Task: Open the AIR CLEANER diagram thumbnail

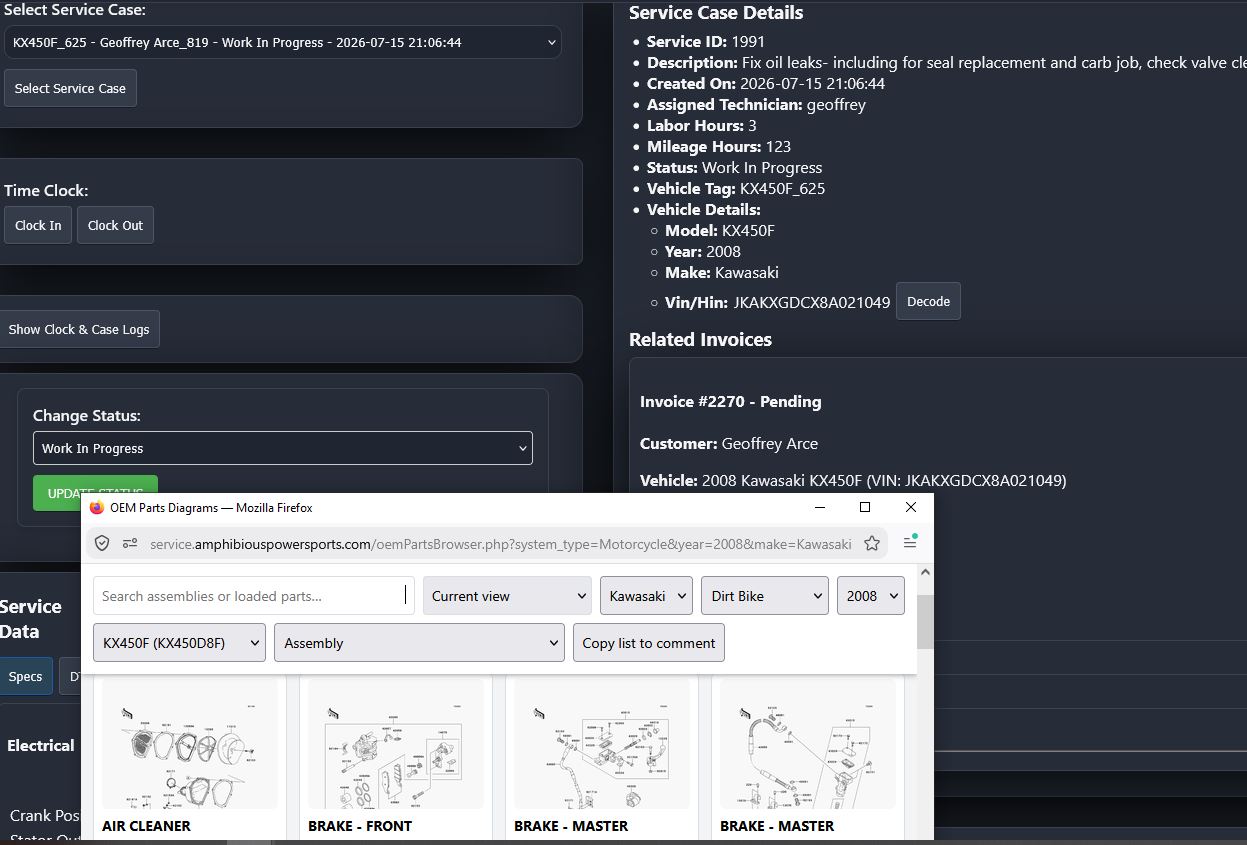Action: click(190, 744)
